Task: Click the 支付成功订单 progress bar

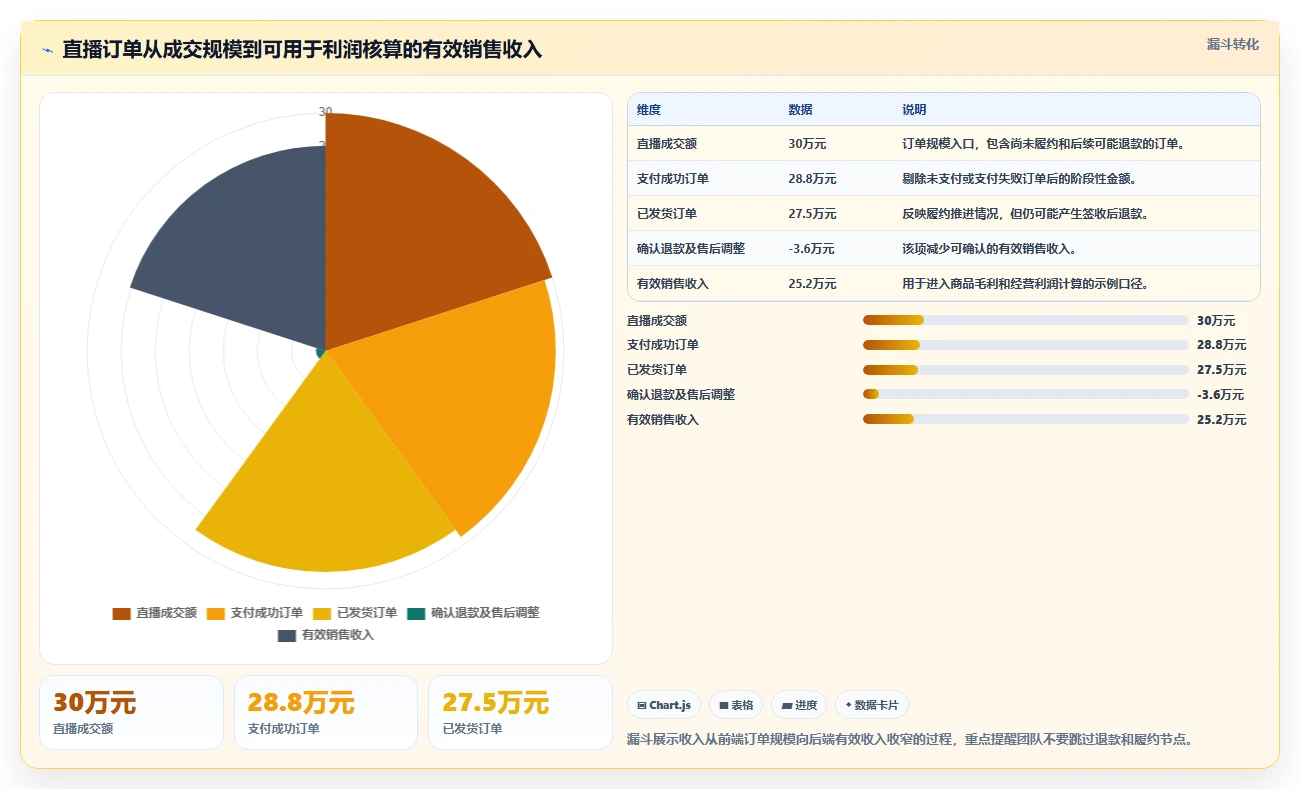Action: 1025,345
